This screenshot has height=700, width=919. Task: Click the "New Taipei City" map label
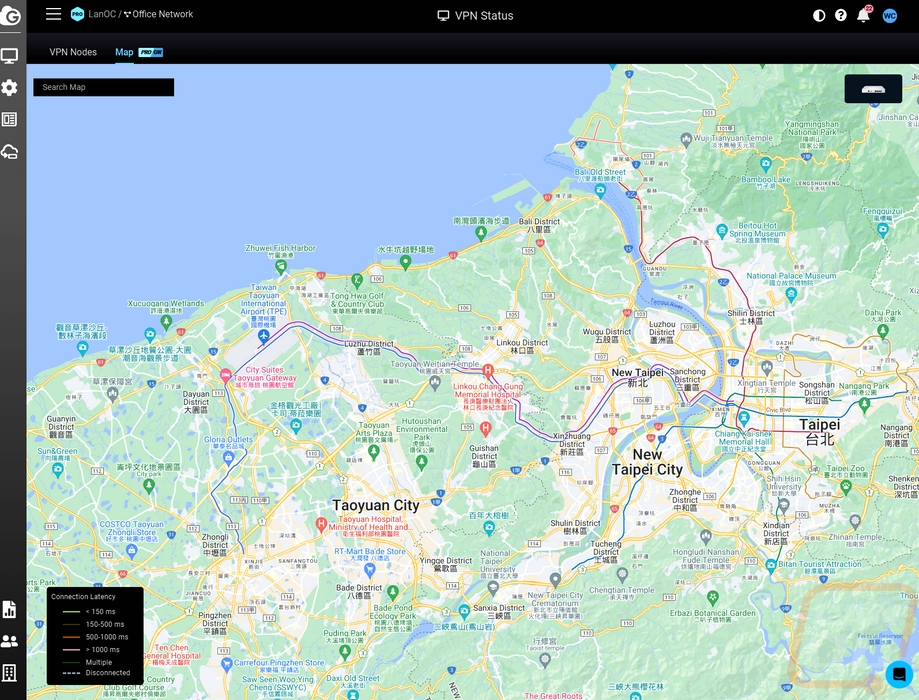point(647,462)
